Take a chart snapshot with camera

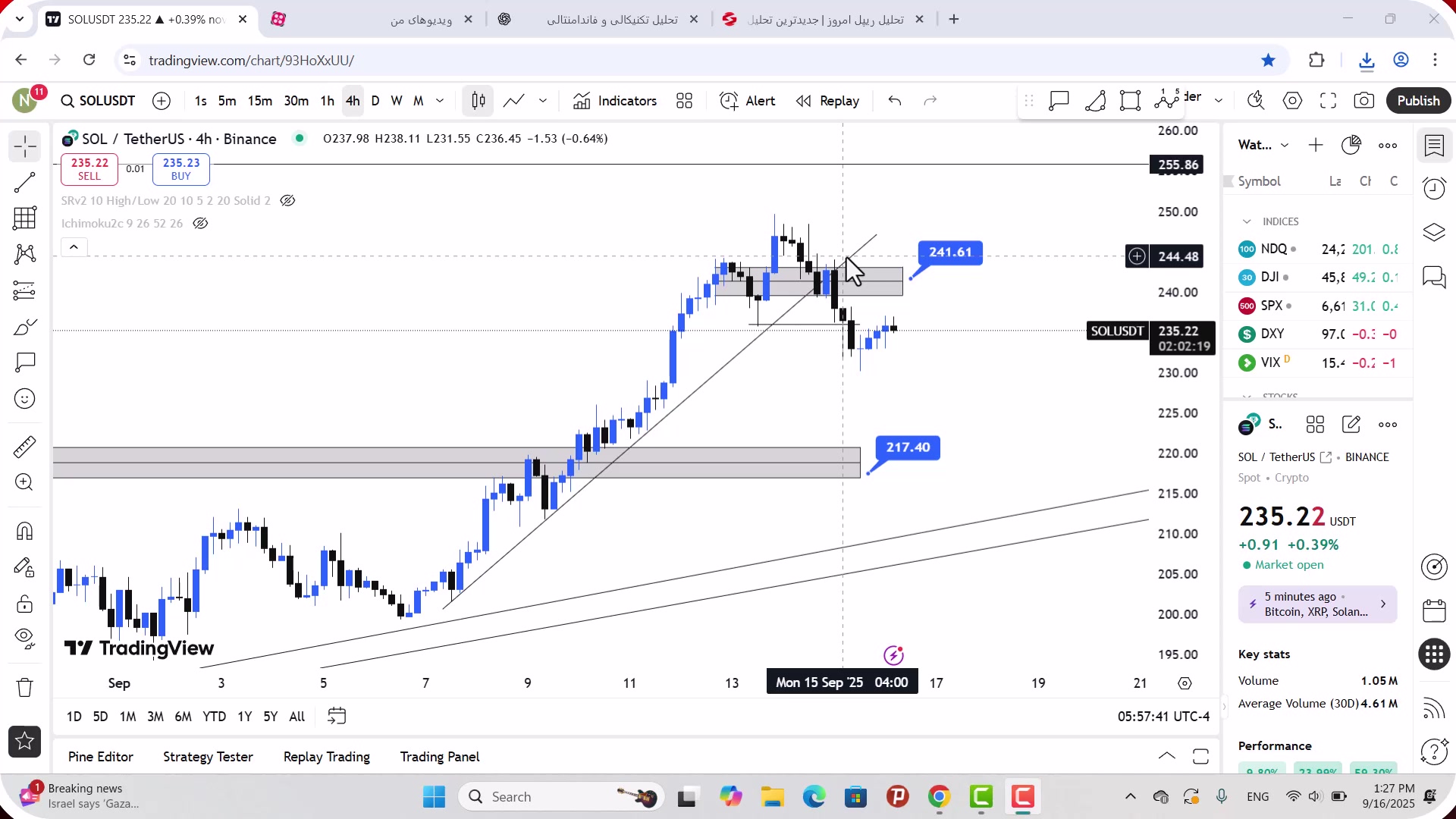click(x=1363, y=100)
